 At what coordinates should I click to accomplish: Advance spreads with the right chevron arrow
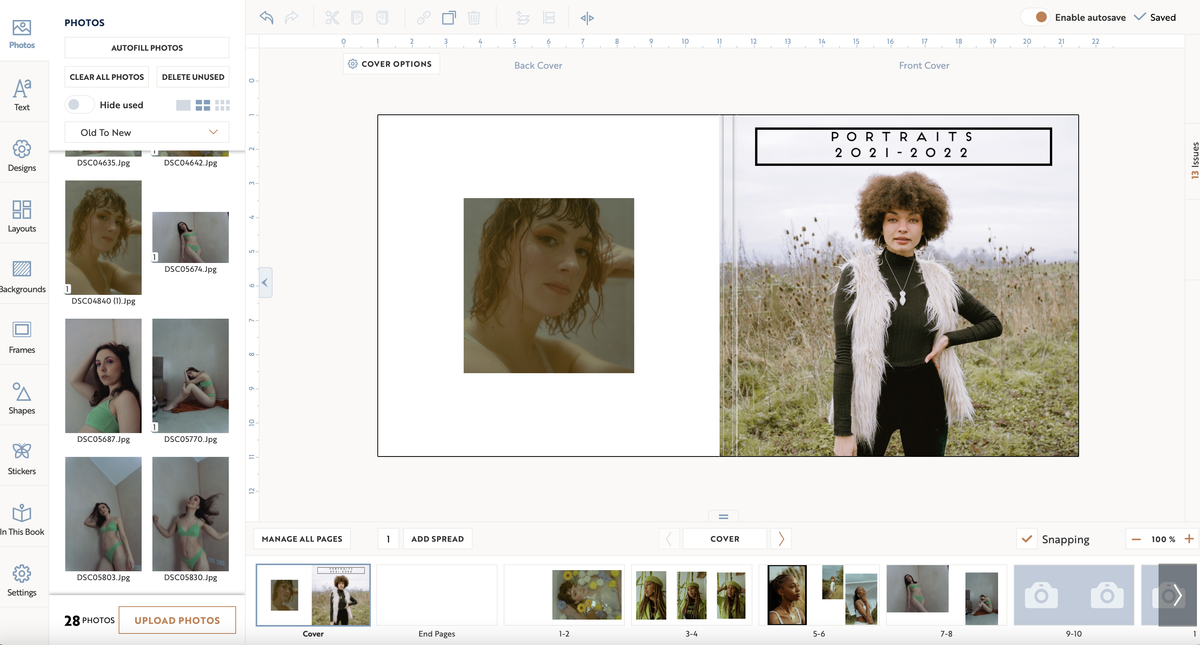coord(780,538)
